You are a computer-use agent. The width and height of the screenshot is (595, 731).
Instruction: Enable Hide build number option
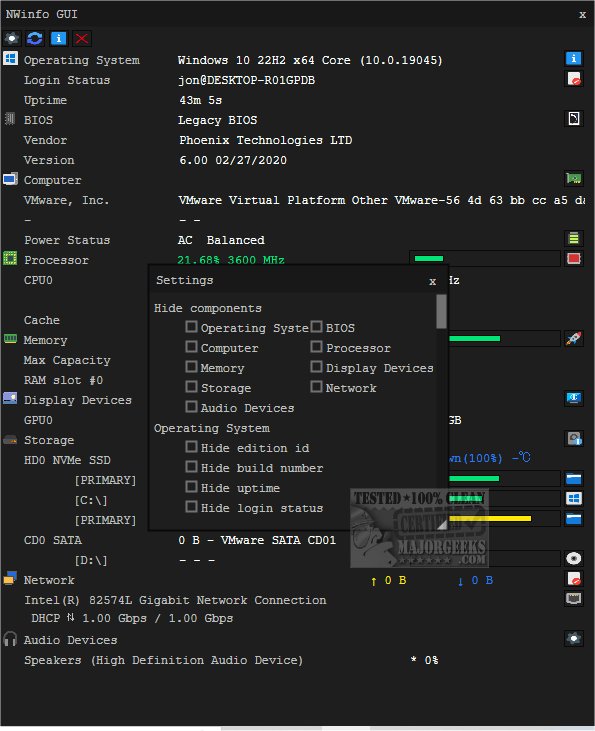pos(191,467)
